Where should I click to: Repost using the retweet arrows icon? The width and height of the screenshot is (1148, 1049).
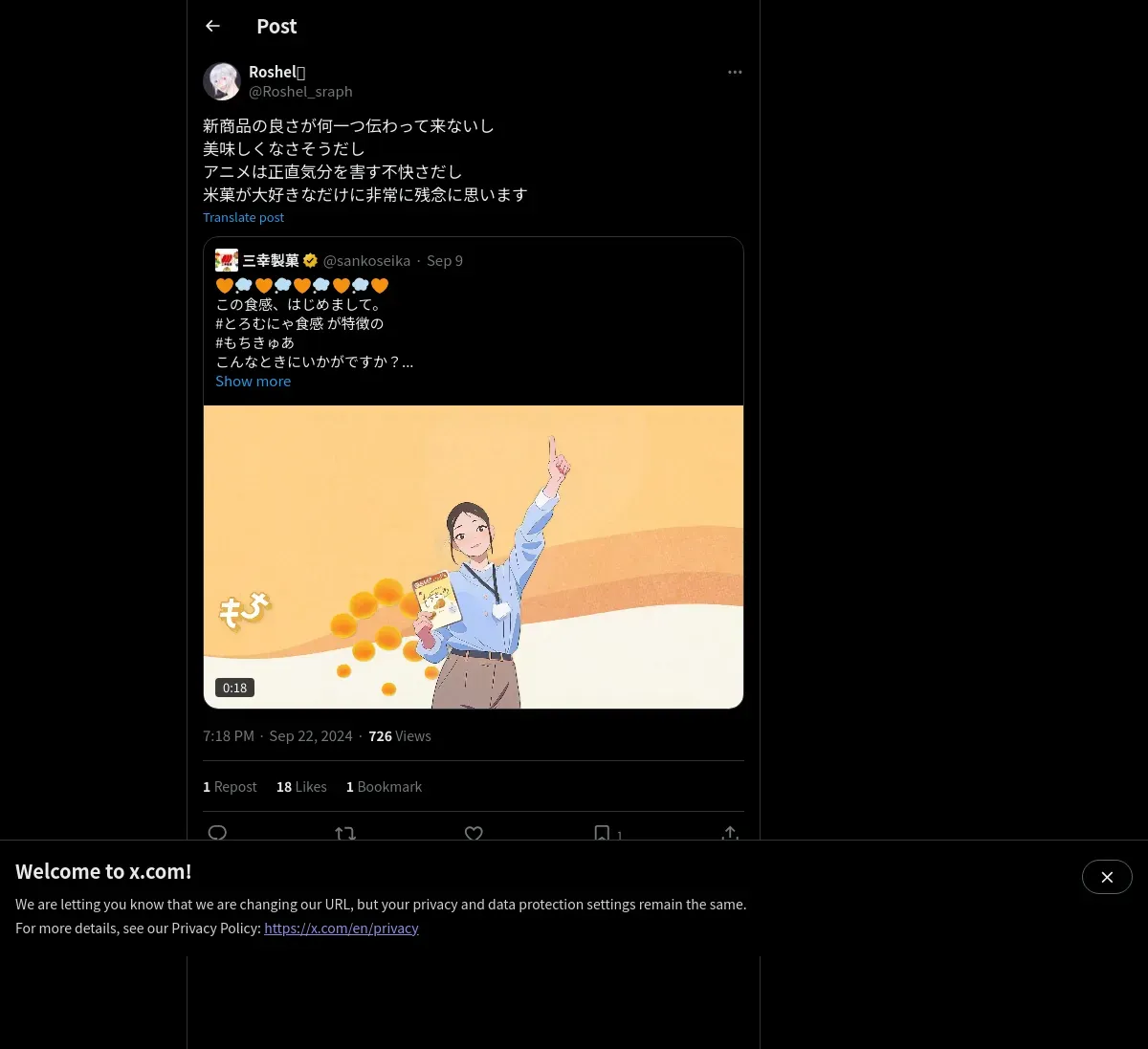[345, 834]
